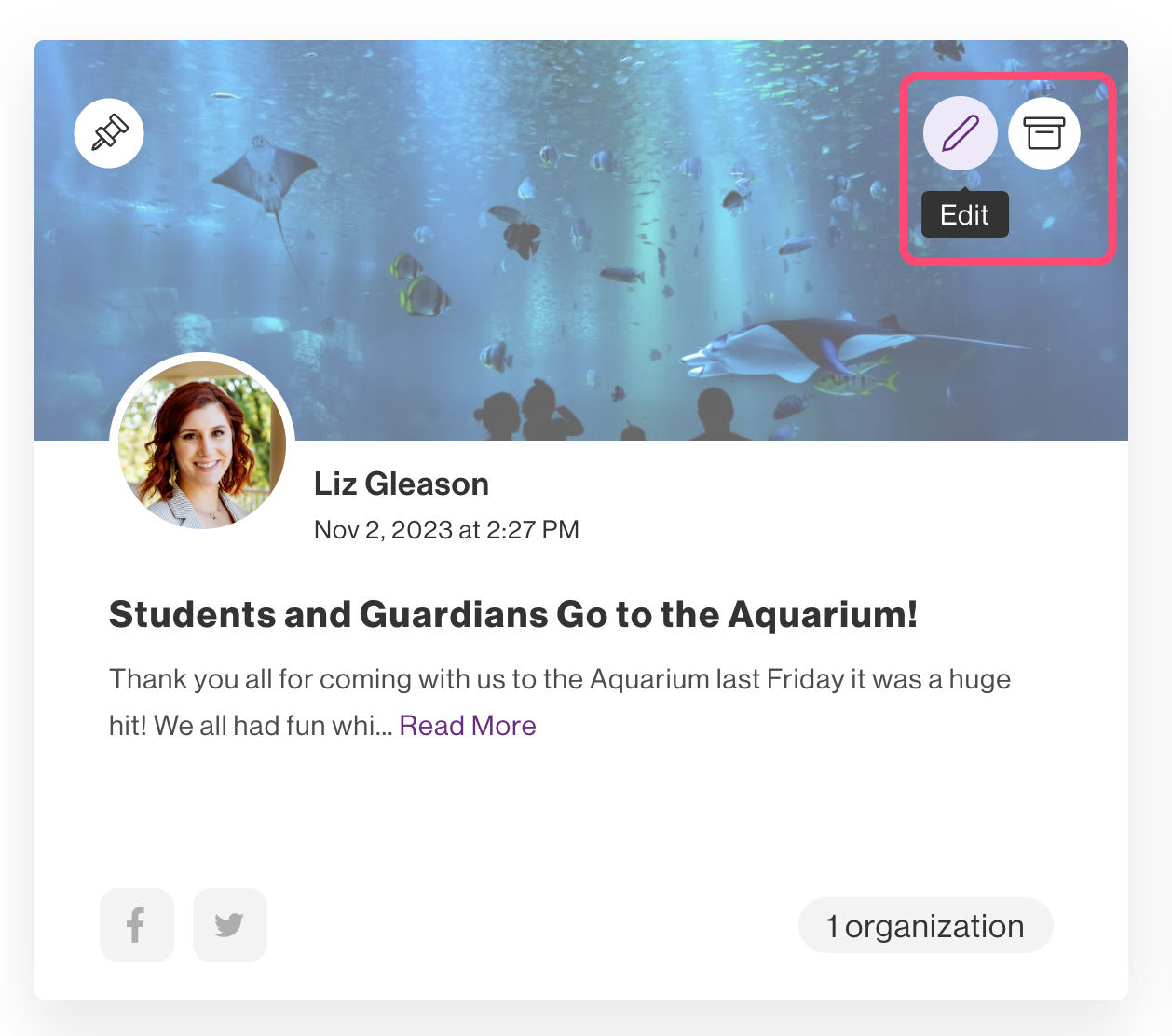Viewport: 1172px width, 1036px height.
Task: Click the visitor silhouettes in the cover photo
Action: tap(596, 412)
